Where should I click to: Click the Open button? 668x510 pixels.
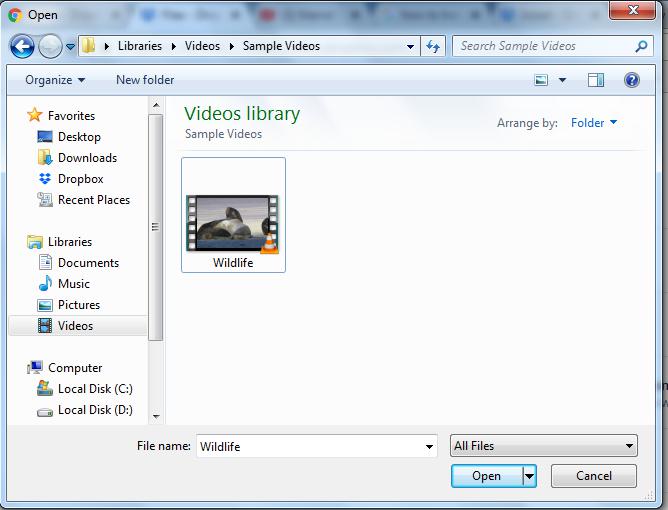487,476
